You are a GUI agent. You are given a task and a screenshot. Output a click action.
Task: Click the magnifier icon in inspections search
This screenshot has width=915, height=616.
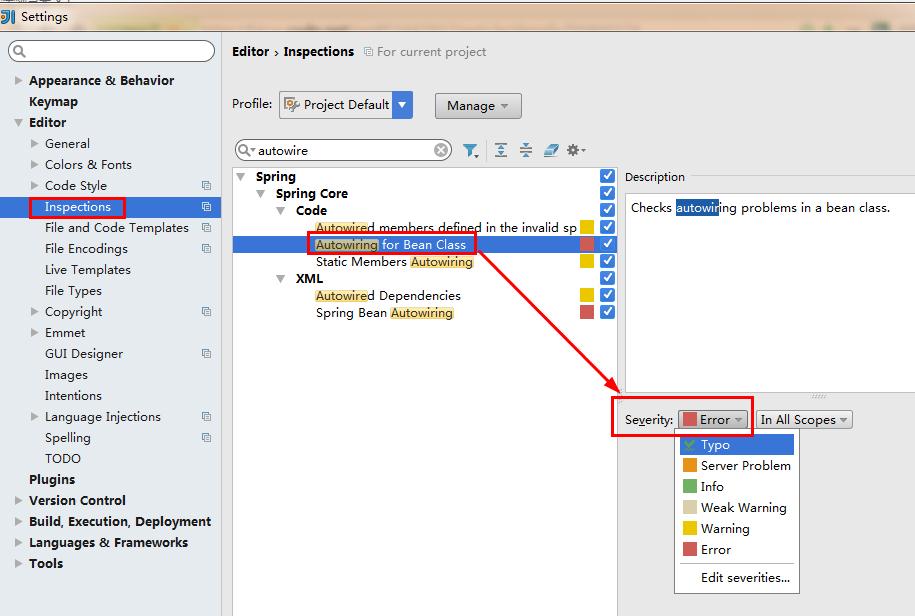pos(245,150)
